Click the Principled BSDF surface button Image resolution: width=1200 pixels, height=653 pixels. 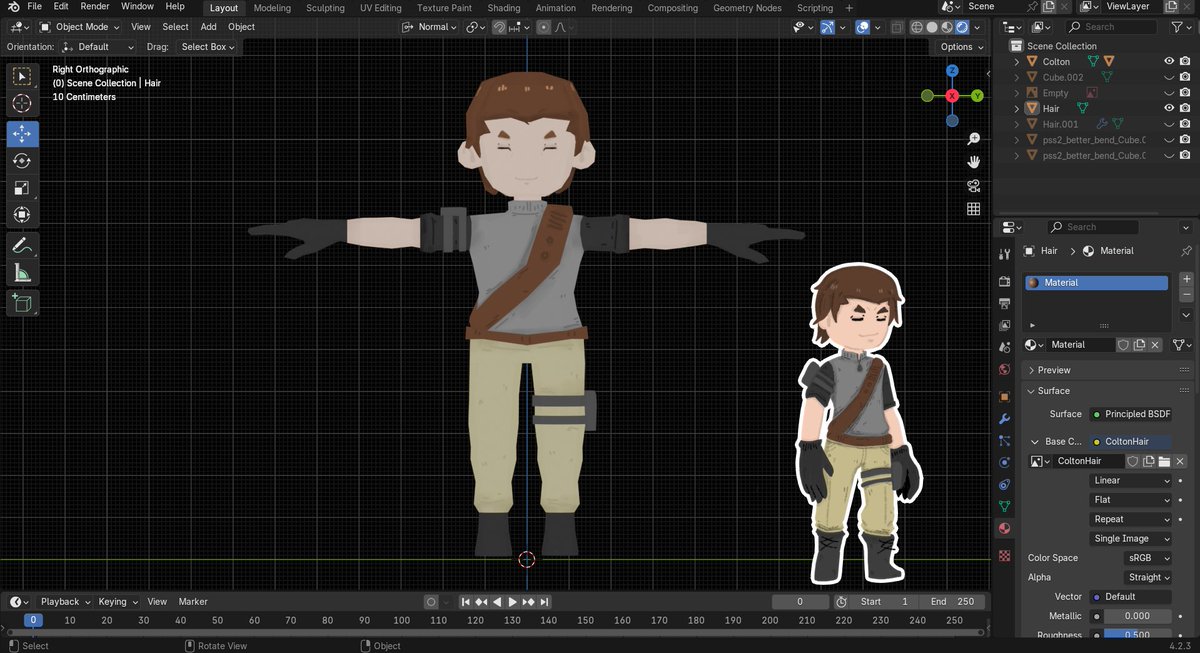(1131, 414)
